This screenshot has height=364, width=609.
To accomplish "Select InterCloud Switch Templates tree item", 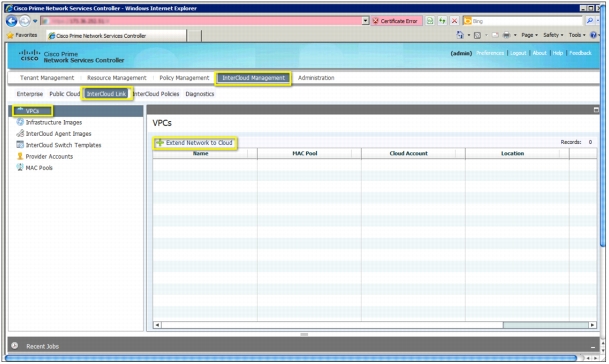I will 63,145.
